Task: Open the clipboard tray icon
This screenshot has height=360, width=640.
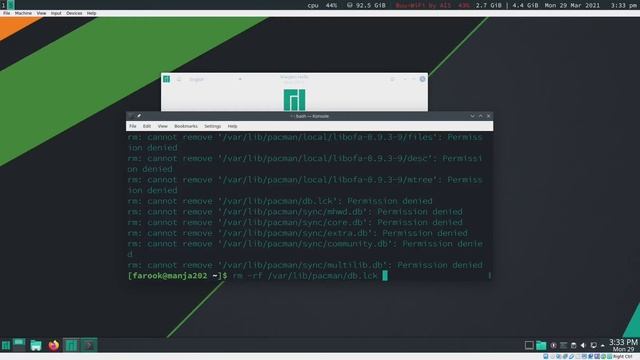Action: point(573,345)
